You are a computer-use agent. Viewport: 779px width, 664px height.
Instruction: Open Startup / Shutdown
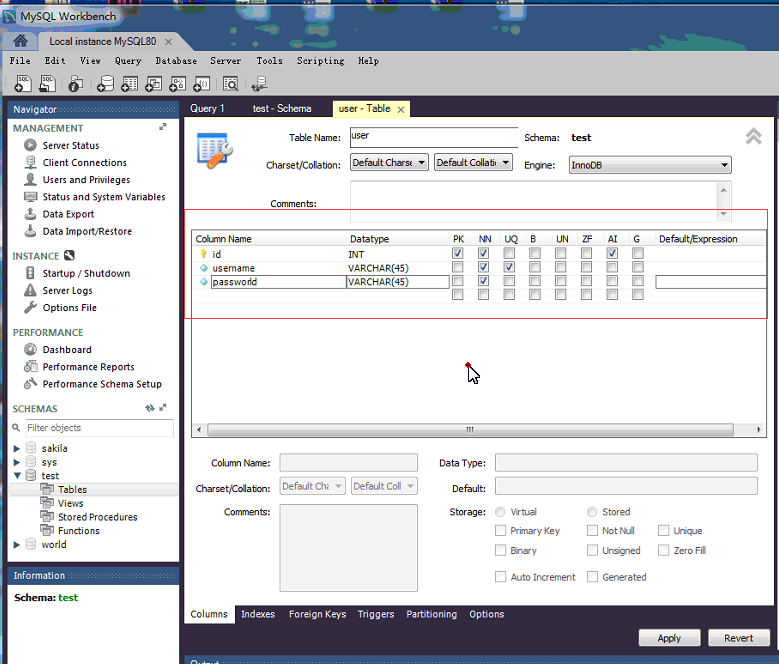[86, 273]
